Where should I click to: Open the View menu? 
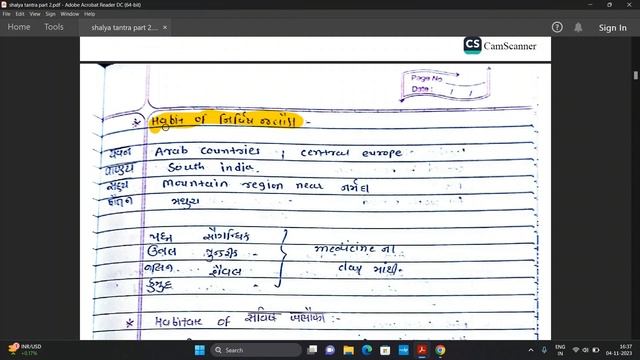pos(35,14)
